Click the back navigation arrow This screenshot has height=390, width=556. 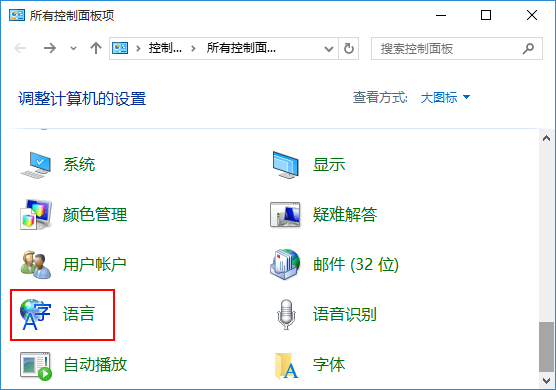click(x=20, y=48)
